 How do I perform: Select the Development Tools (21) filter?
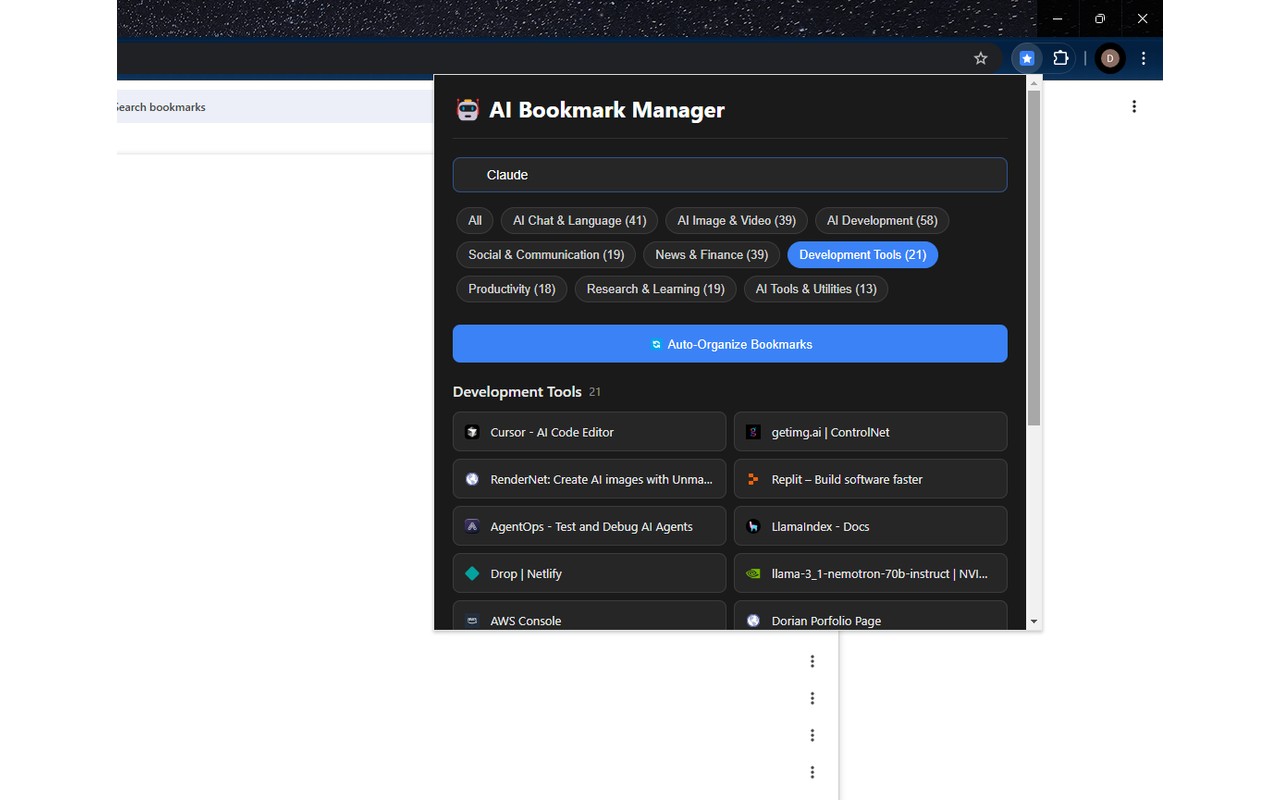(x=863, y=254)
